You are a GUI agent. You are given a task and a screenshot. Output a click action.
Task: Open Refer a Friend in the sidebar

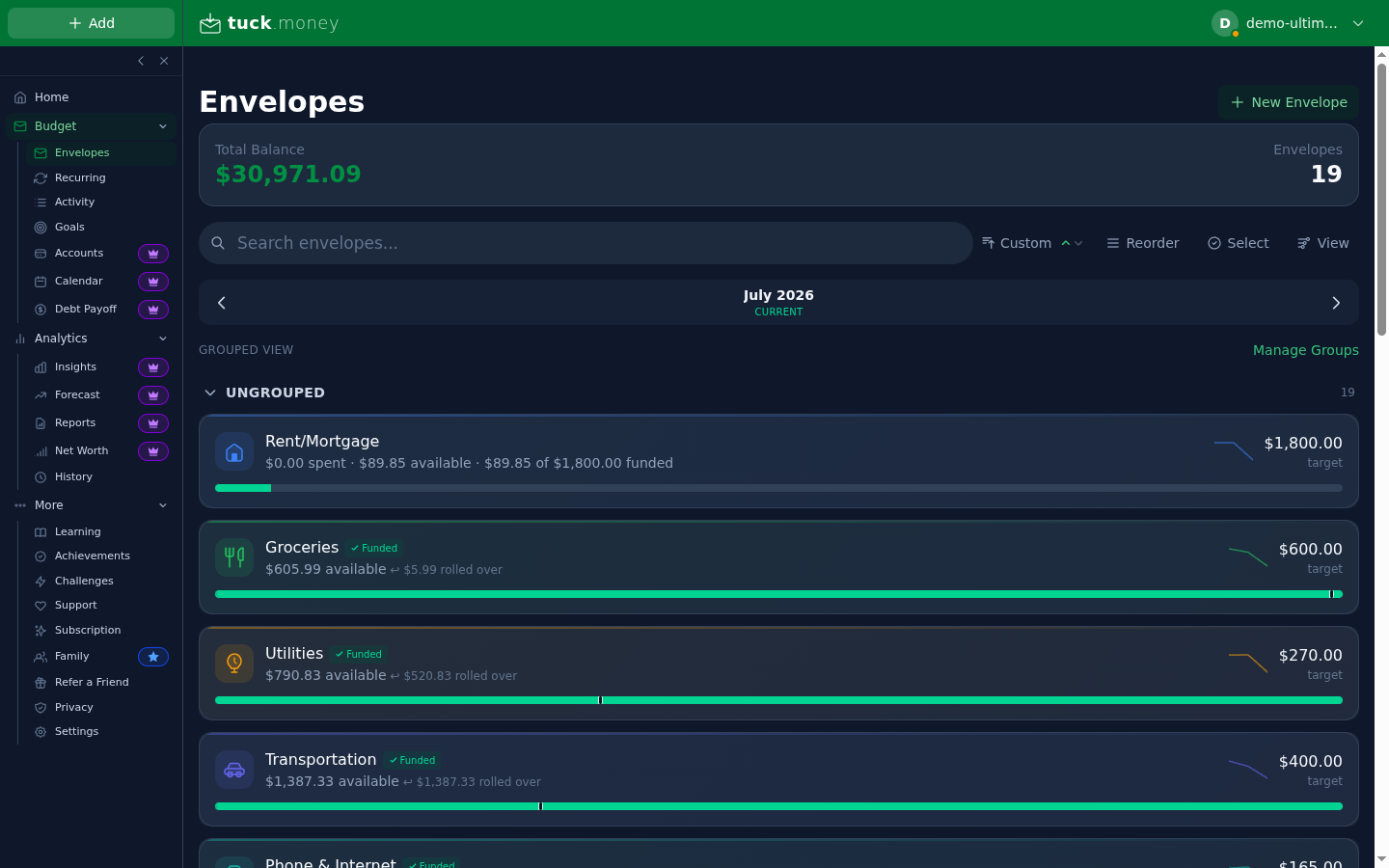click(x=100, y=682)
